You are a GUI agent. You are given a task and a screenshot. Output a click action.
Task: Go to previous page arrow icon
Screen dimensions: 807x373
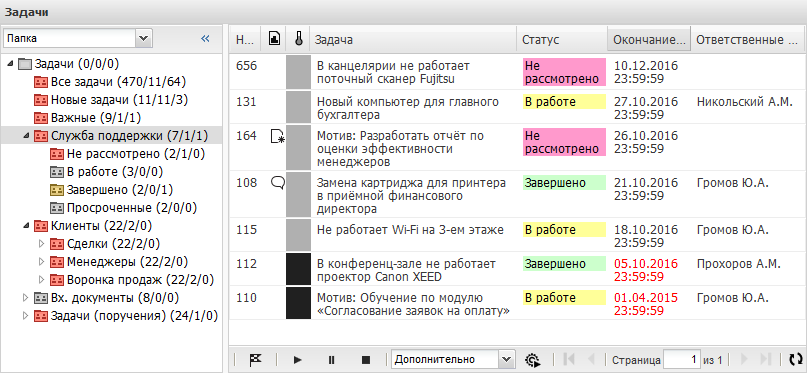click(x=591, y=359)
